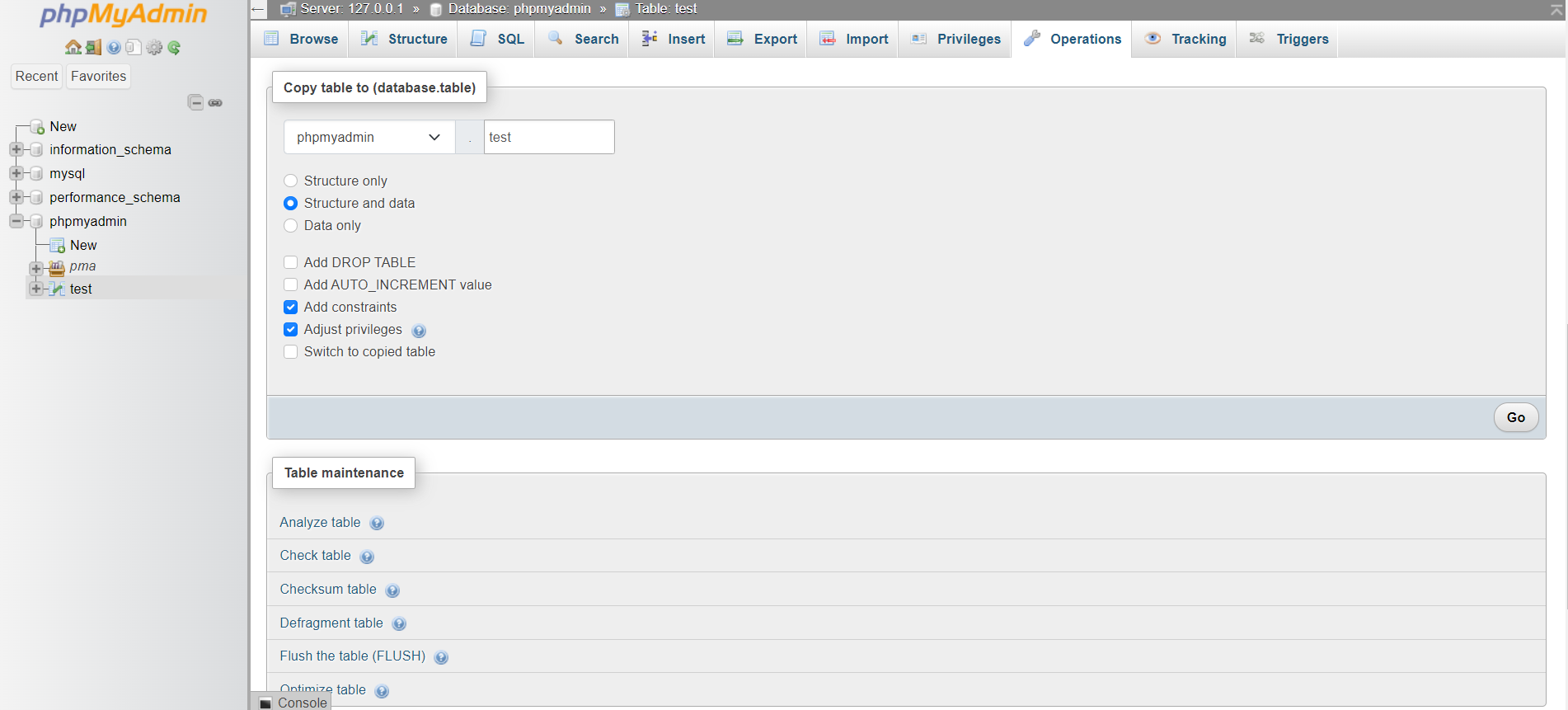Click help icon beside Check table
The height and width of the screenshot is (710, 1568).
[x=367, y=557]
